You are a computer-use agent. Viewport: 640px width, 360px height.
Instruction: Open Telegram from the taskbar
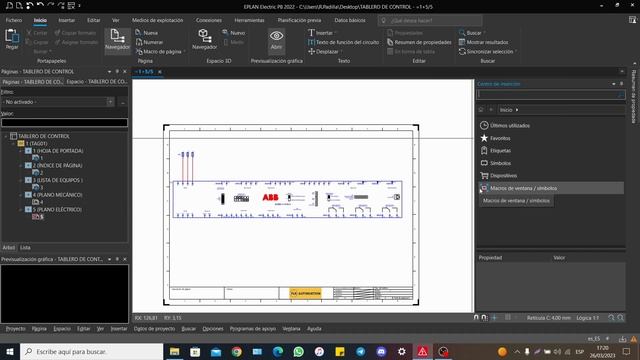360,351
